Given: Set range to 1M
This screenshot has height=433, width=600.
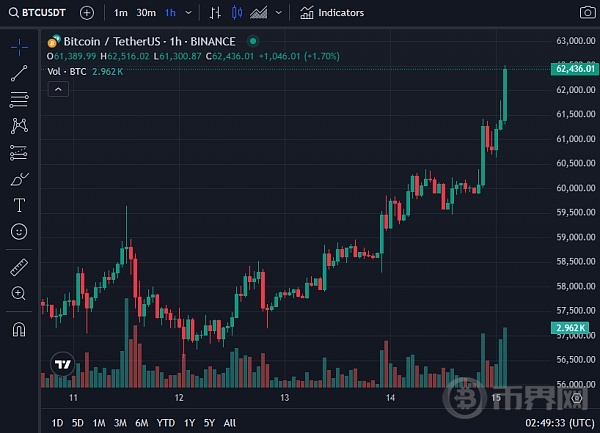Looking at the screenshot, I should click(99, 423).
